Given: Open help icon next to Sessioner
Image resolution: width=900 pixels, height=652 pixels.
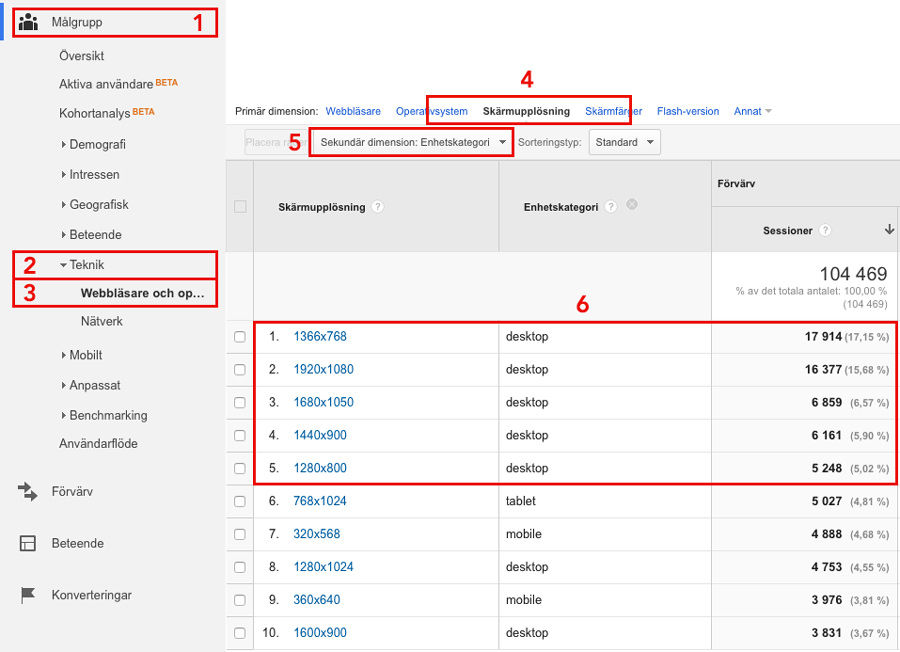Looking at the screenshot, I should point(825,230).
